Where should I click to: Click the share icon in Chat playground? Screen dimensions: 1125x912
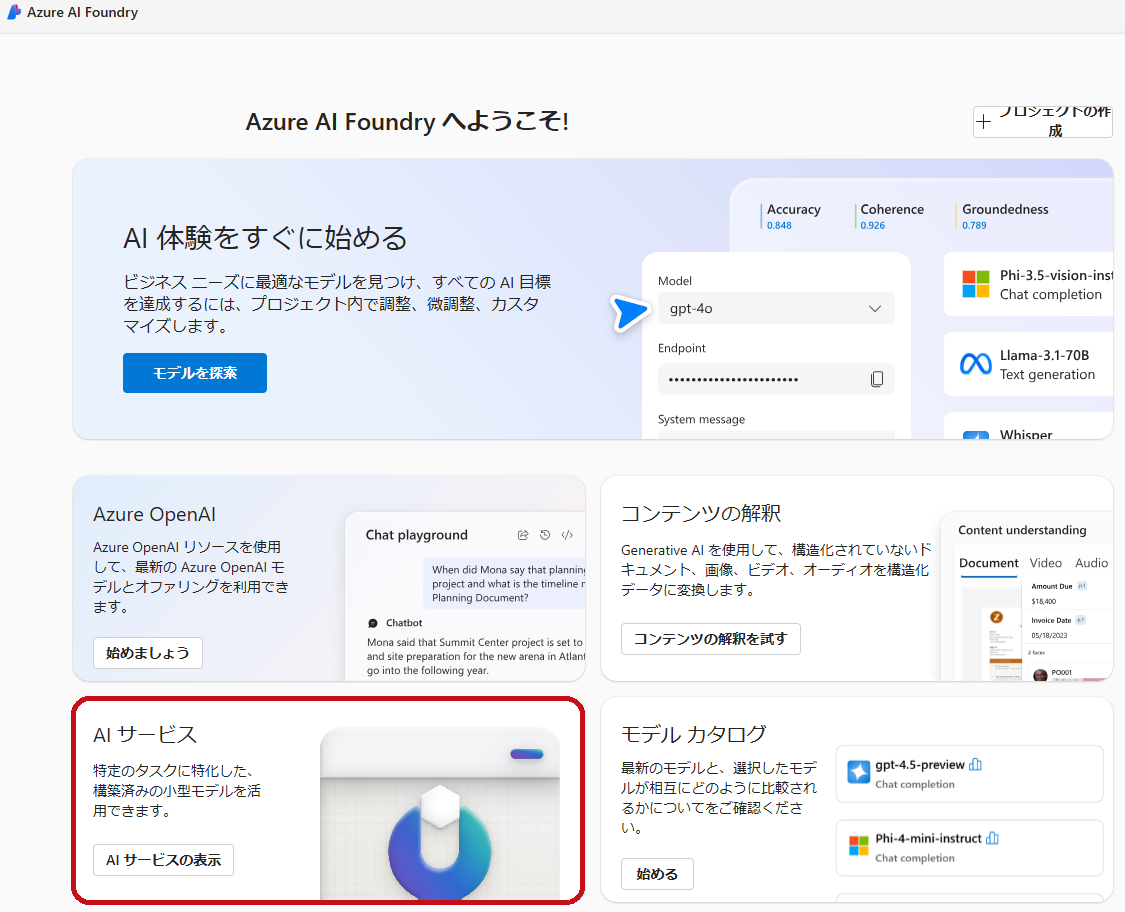[x=523, y=535]
